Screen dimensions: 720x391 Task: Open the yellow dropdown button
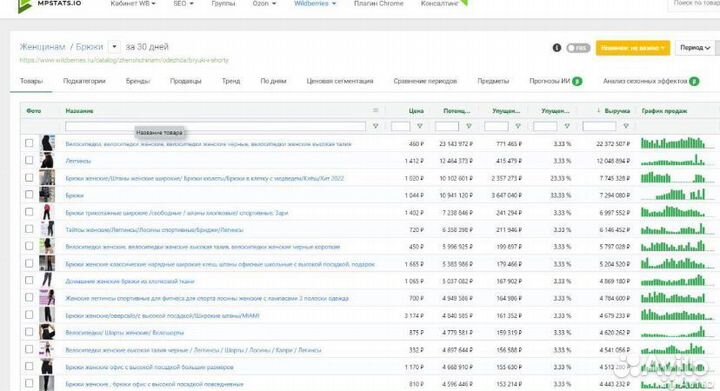[632, 48]
